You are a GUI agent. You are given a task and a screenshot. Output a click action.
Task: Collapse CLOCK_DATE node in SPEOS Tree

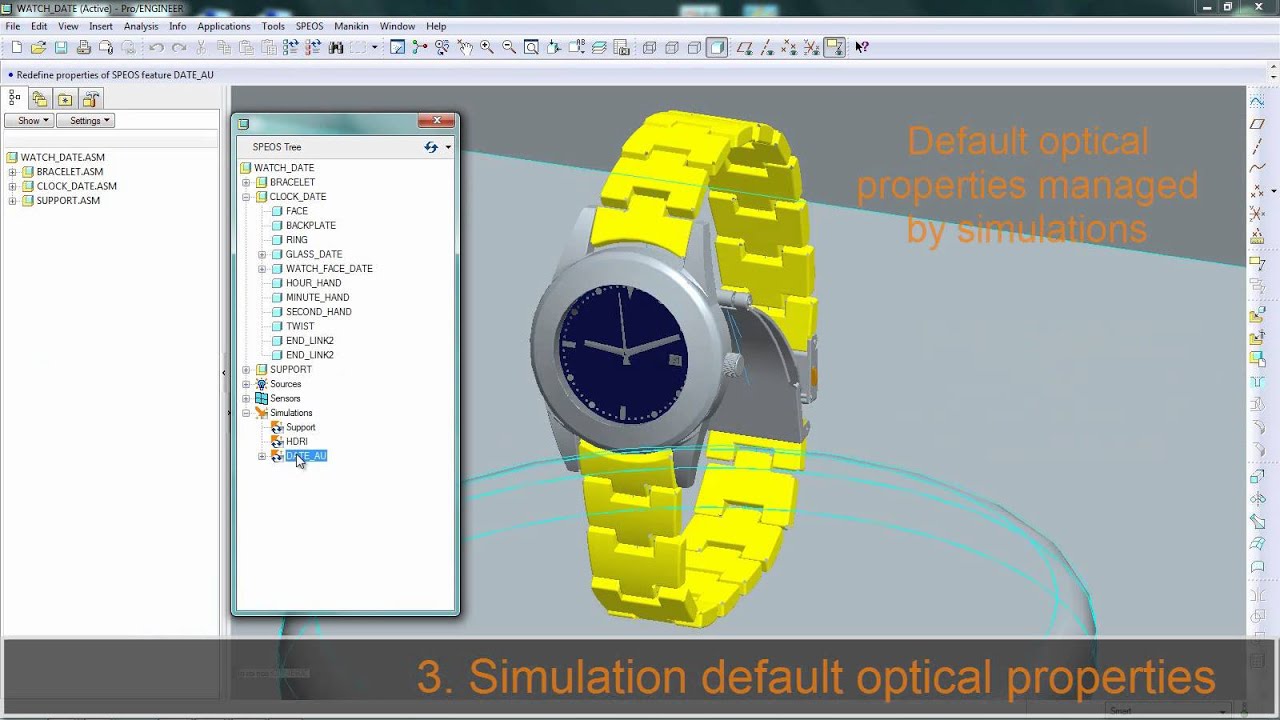(246, 197)
